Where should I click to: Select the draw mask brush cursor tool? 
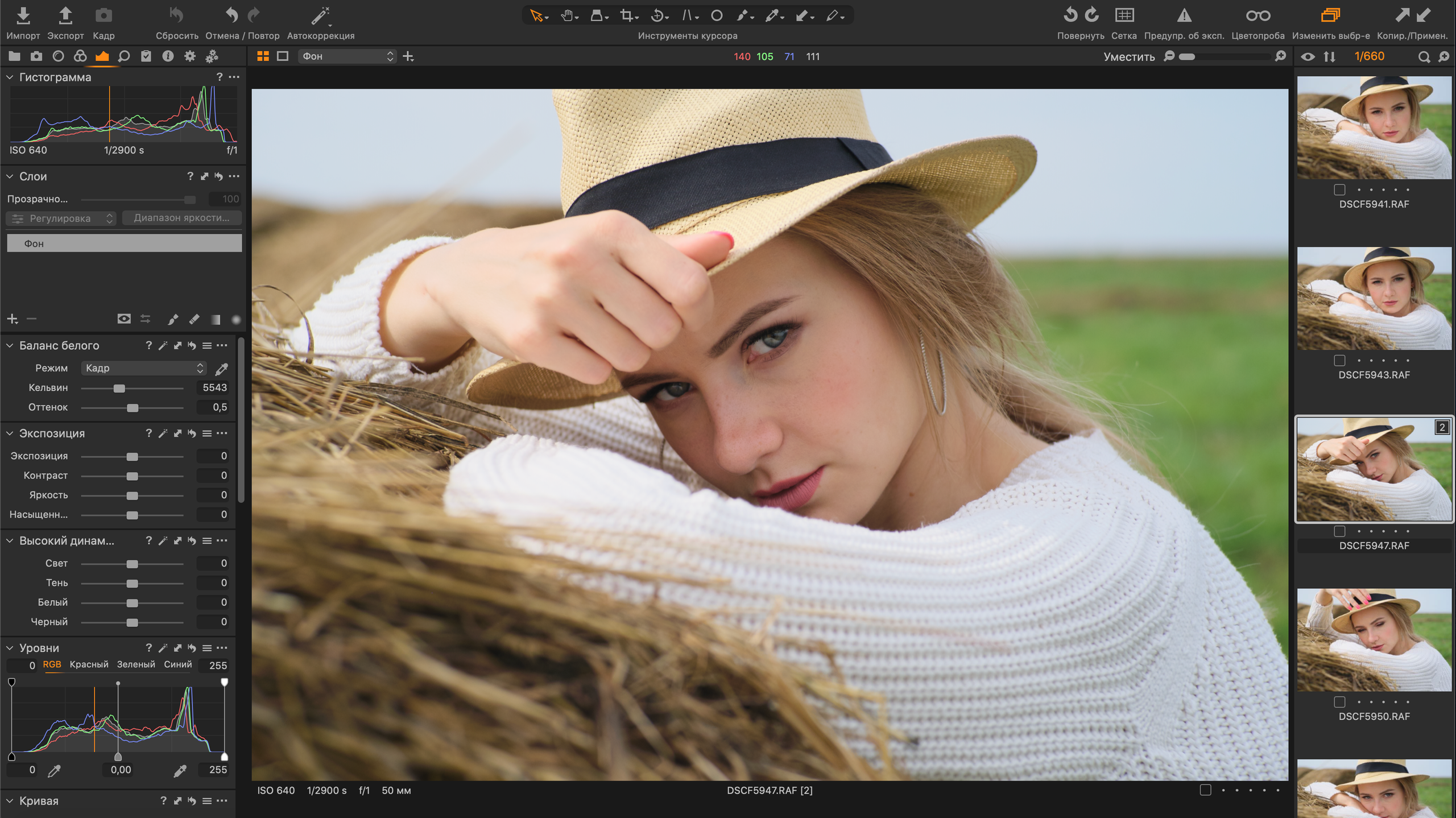(x=743, y=15)
